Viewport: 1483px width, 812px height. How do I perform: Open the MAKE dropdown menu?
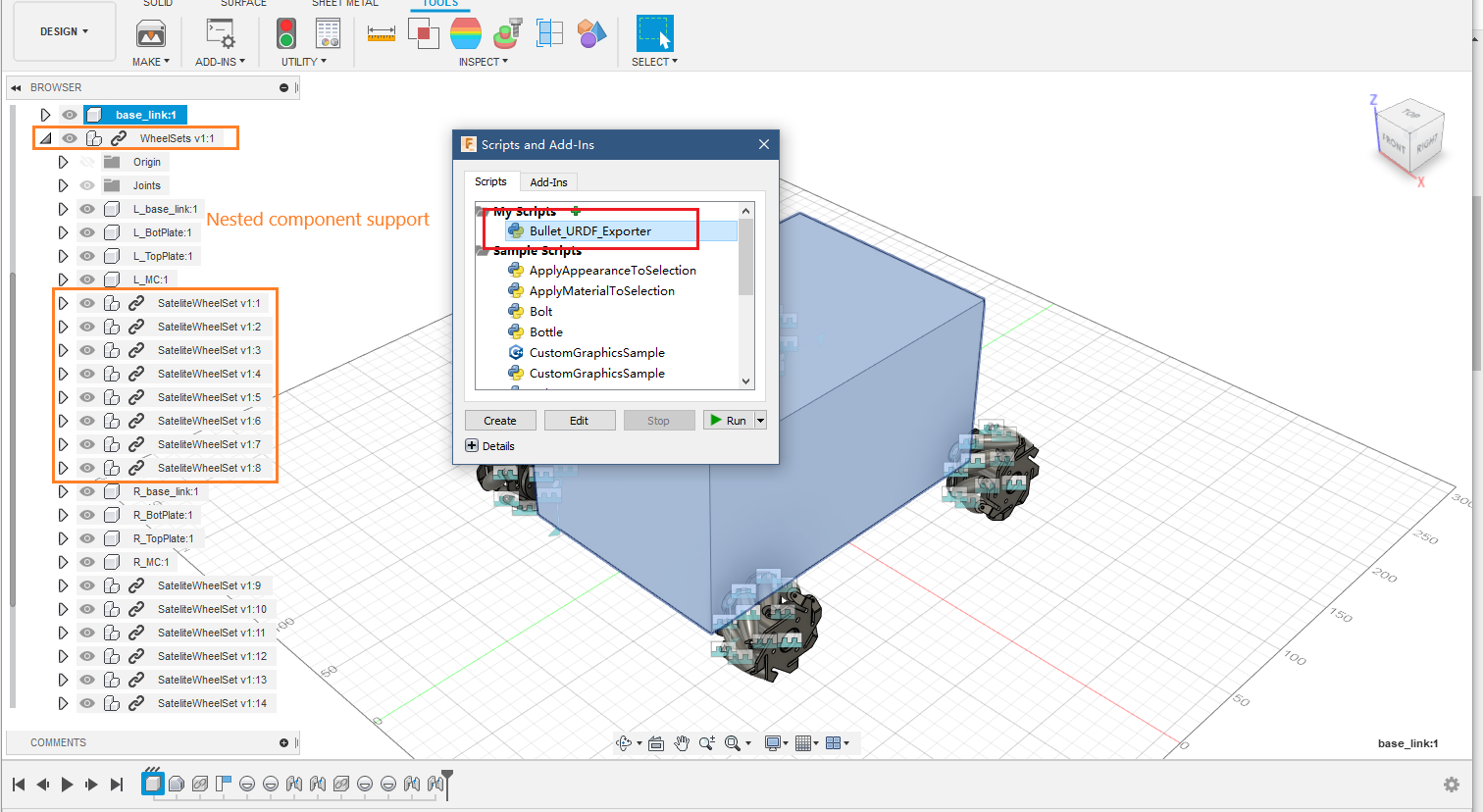pyautogui.click(x=151, y=62)
